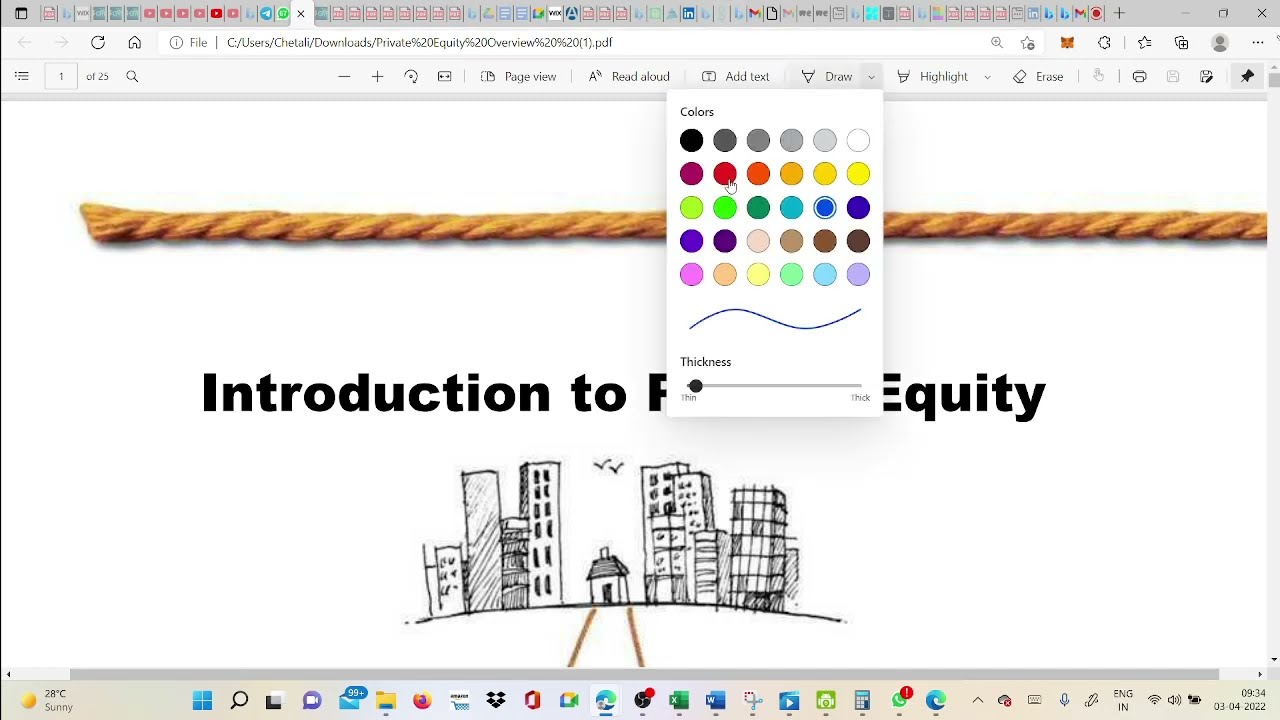Open the MetaMask fox extension
The height and width of the screenshot is (720, 1280).
[x=1067, y=42]
